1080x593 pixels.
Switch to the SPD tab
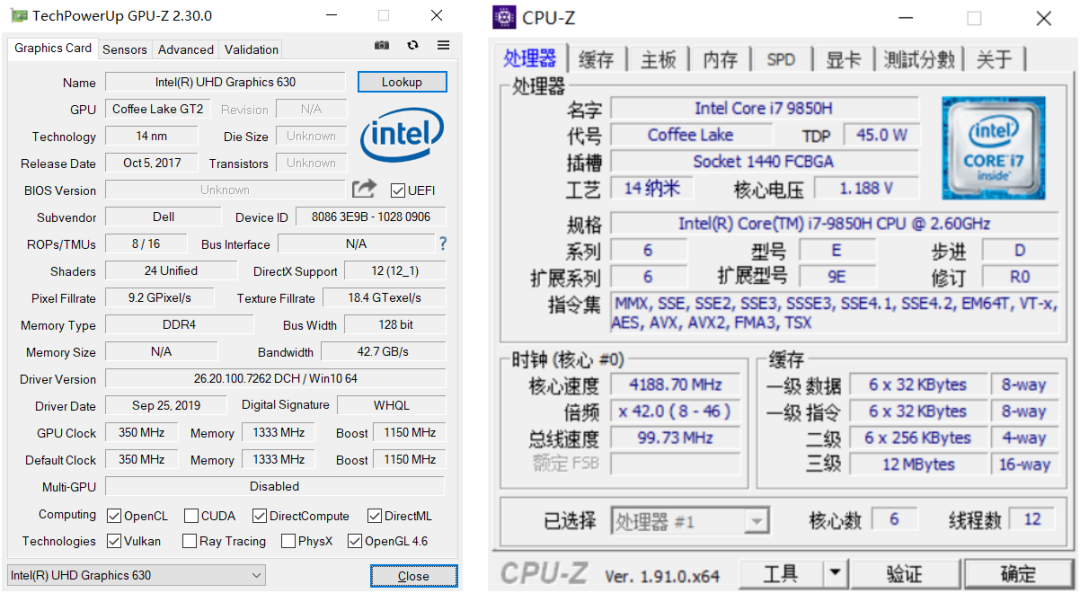781,60
